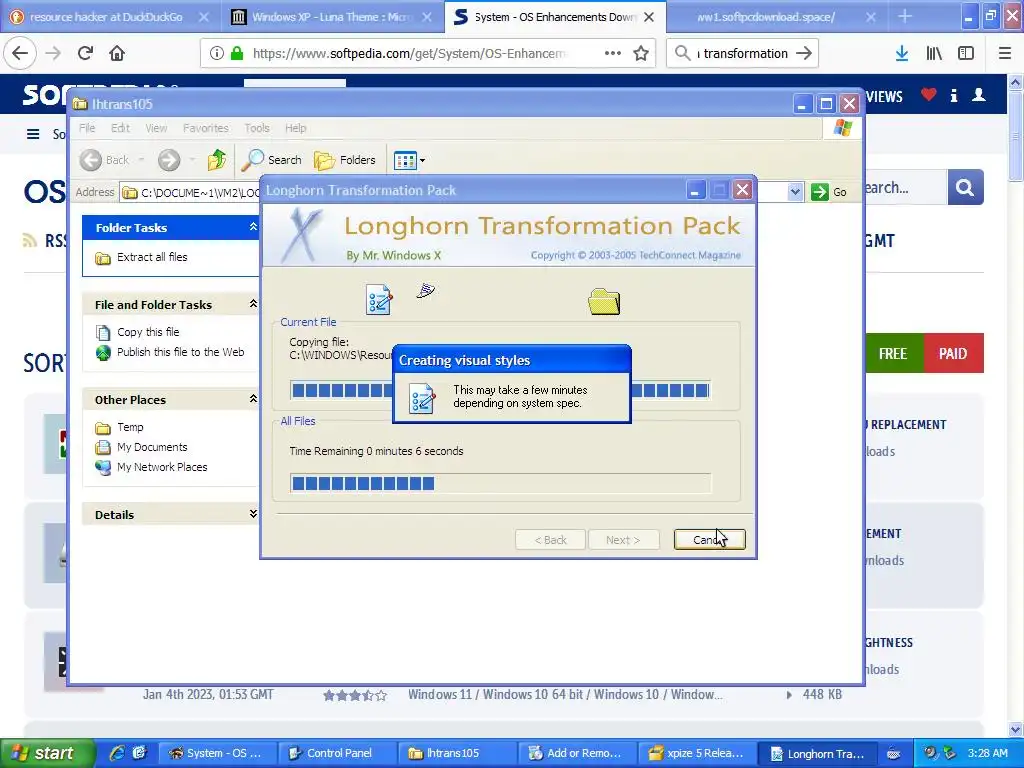Open Explorer address bar dropdown arrow
Image resolution: width=1024 pixels, height=768 pixels.
point(795,192)
